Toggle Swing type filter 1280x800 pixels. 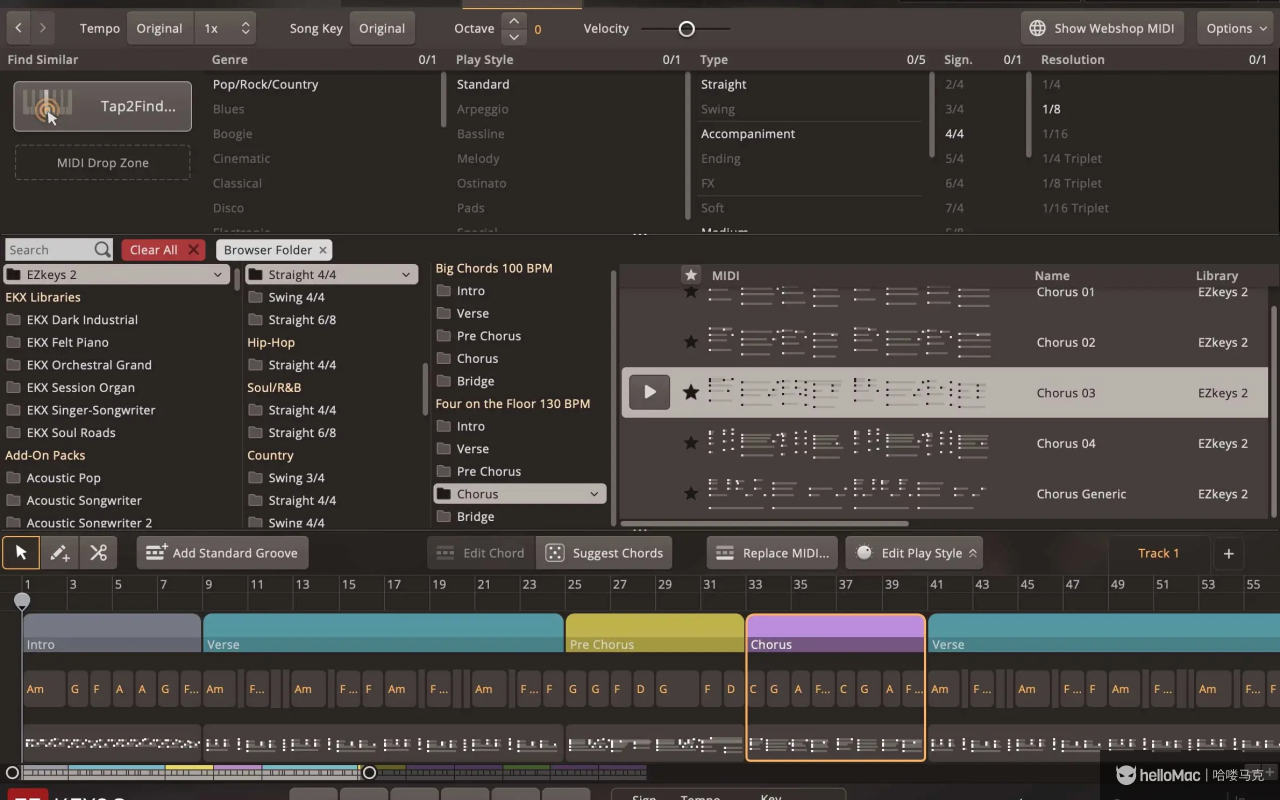[x=718, y=109]
